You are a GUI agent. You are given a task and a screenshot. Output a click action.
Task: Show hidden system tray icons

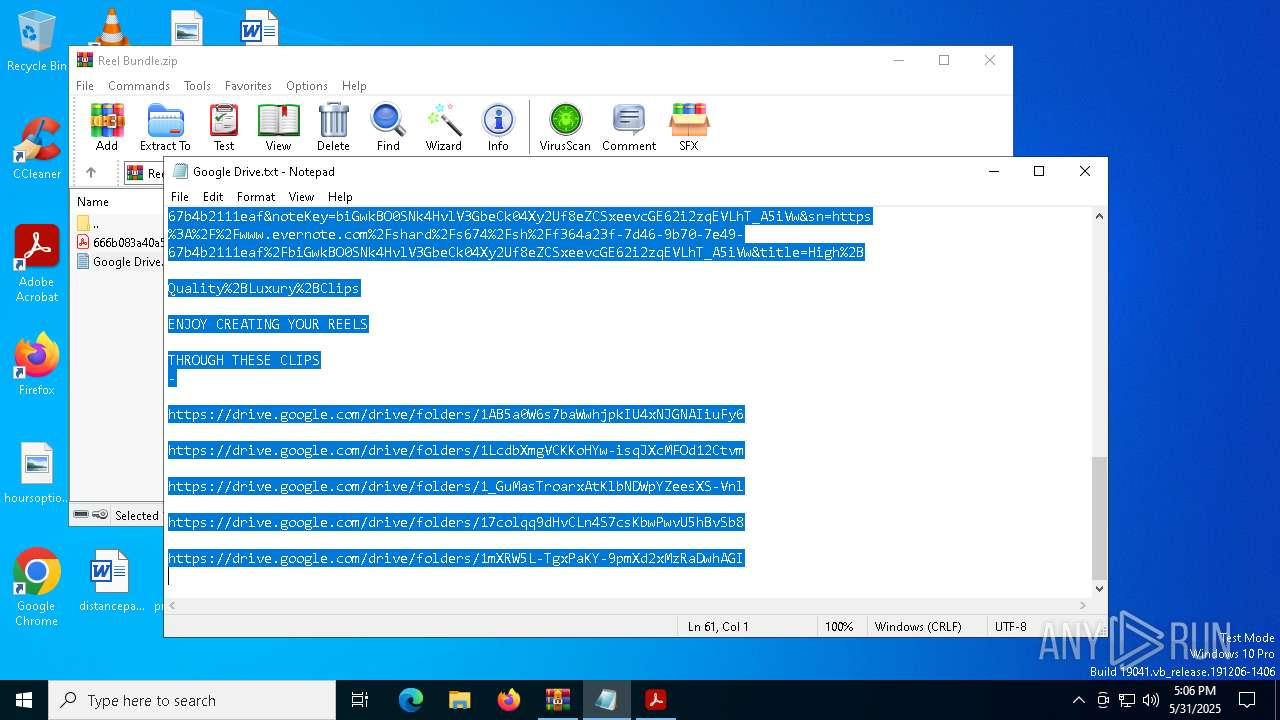pyautogui.click(x=1078, y=700)
